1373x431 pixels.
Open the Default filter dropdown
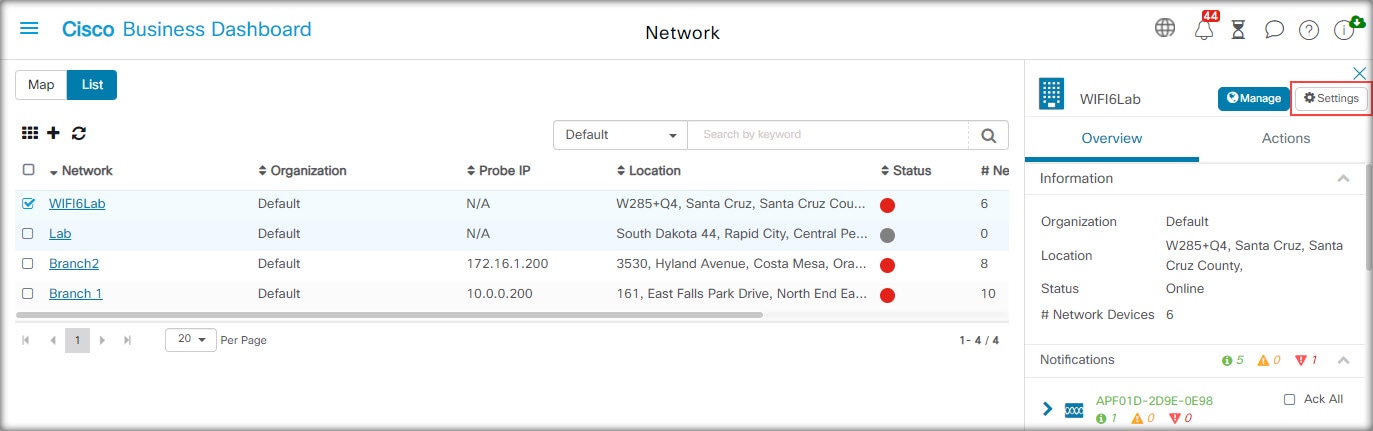point(620,135)
